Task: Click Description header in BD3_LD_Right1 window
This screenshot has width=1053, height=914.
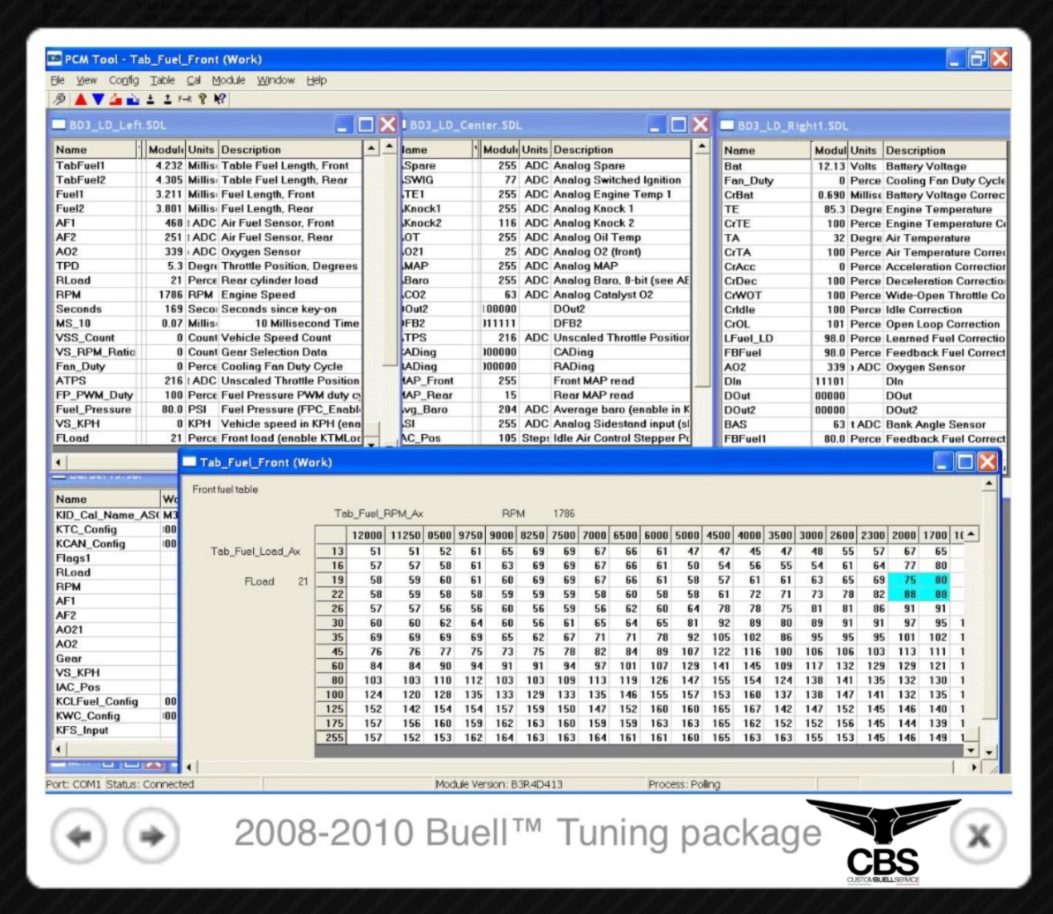Action: pos(944,150)
